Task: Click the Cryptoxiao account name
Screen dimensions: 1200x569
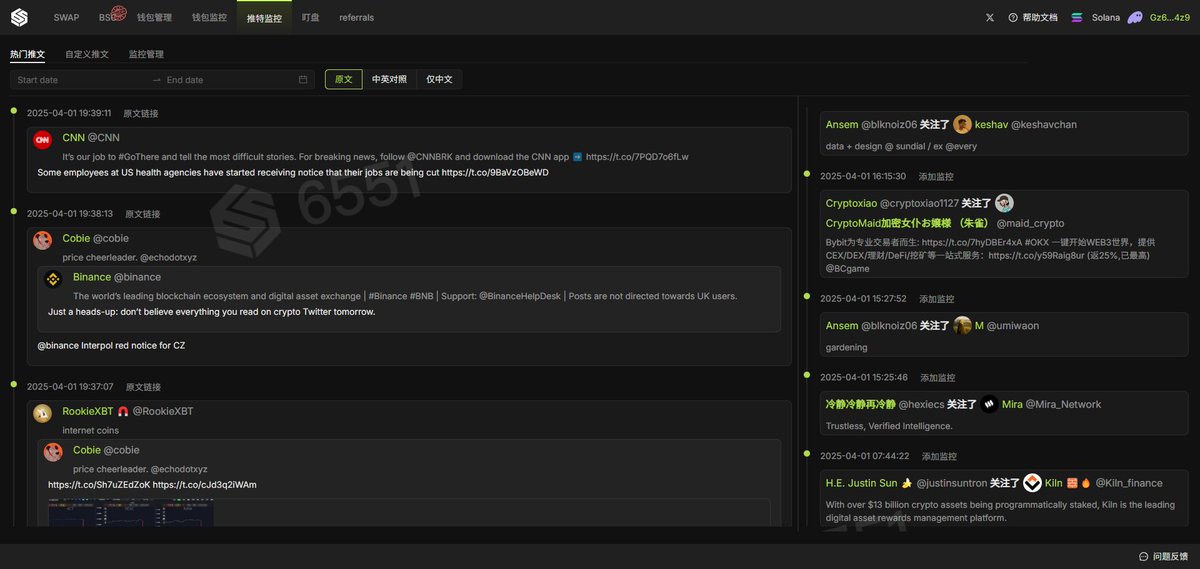Action: [x=851, y=203]
